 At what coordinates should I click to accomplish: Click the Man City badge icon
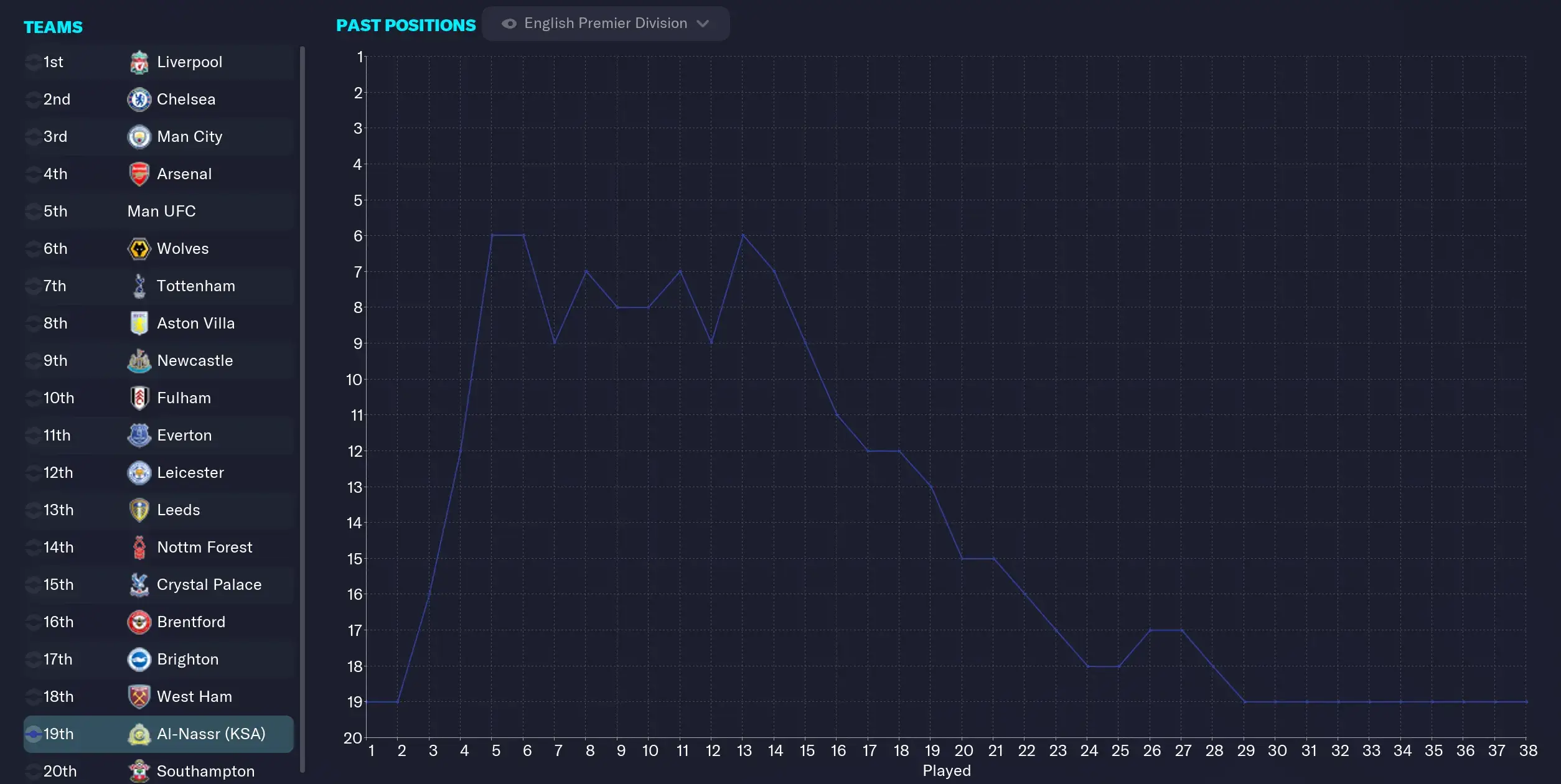pyautogui.click(x=139, y=137)
